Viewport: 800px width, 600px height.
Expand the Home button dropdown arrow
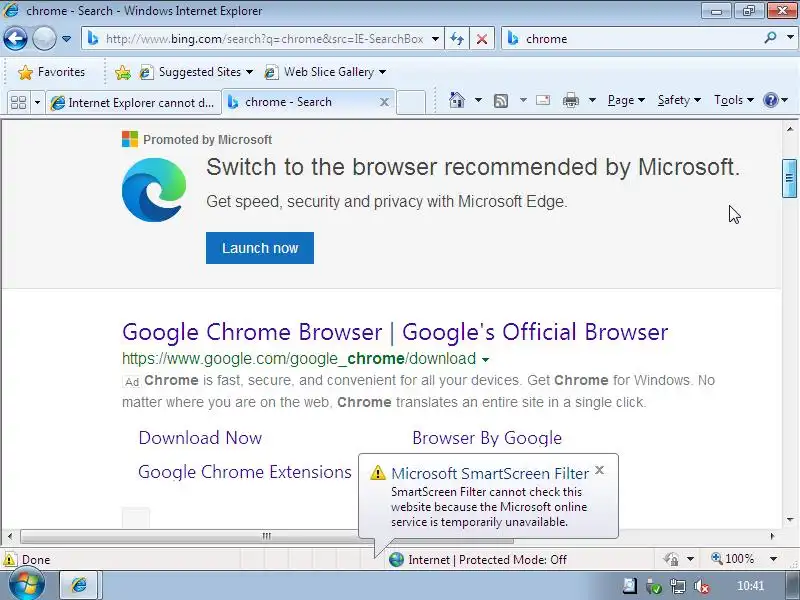coord(478,100)
